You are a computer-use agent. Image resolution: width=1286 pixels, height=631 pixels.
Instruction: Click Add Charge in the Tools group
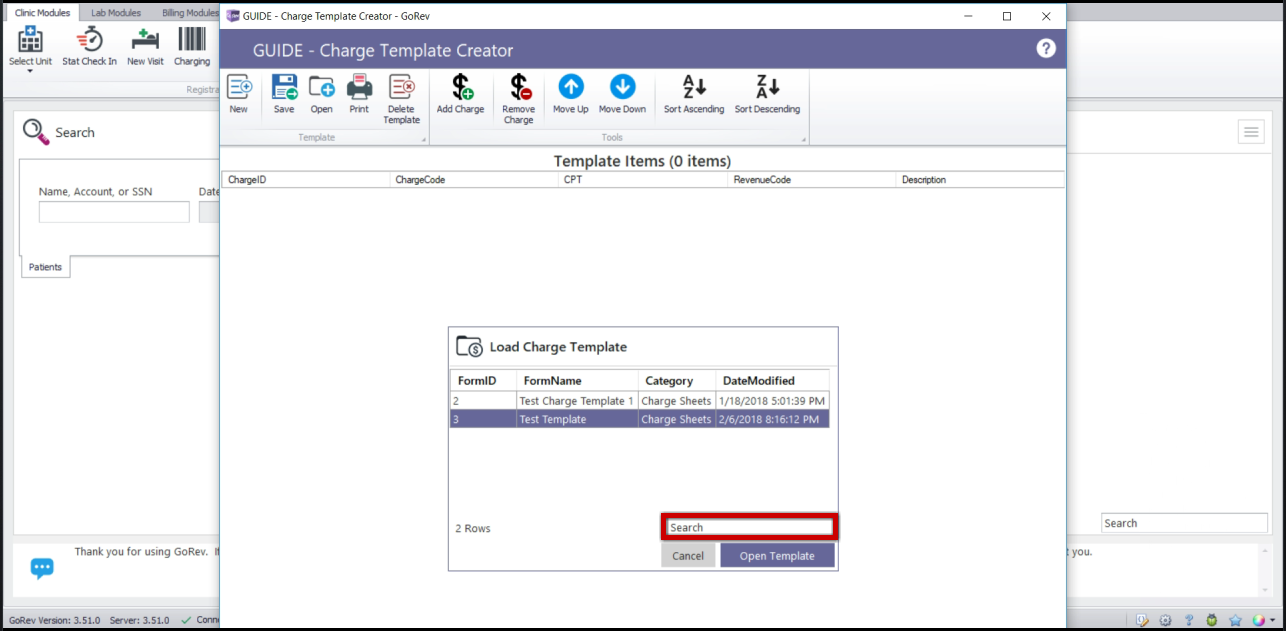click(x=460, y=94)
